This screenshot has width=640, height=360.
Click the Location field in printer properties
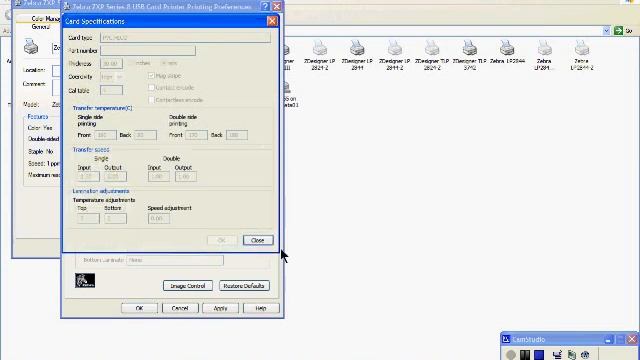coord(56,70)
